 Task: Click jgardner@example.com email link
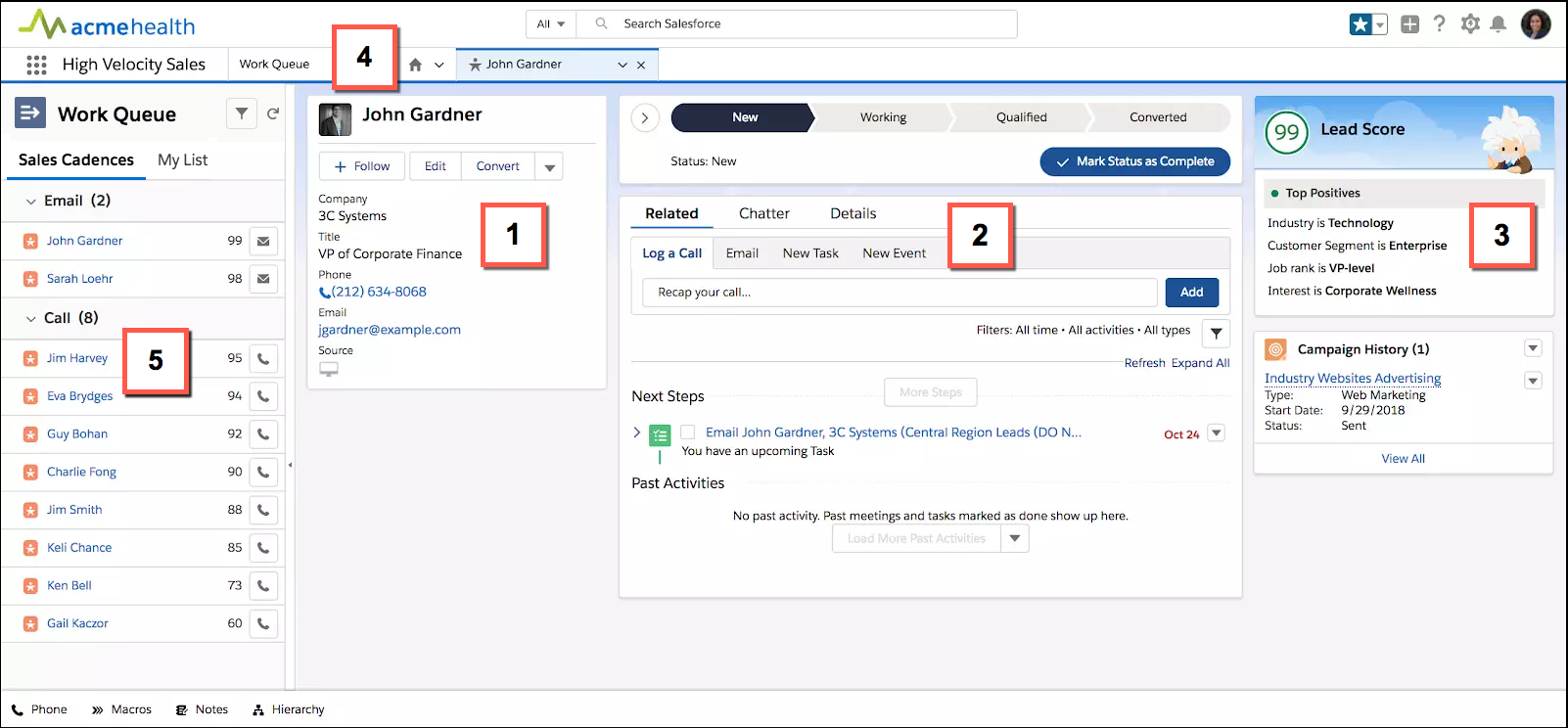tap(390, 330)
